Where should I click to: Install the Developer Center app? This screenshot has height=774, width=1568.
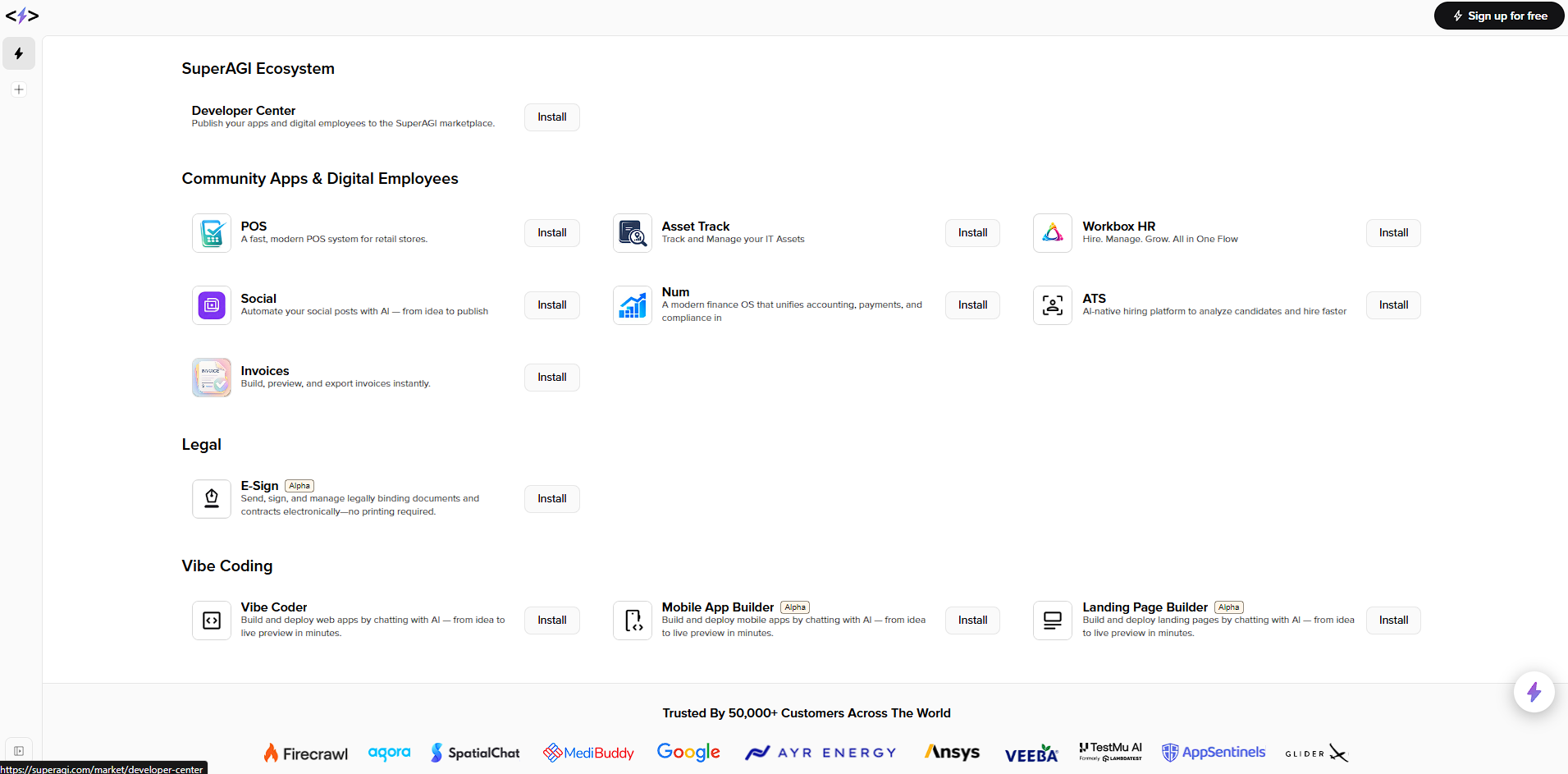552,117
